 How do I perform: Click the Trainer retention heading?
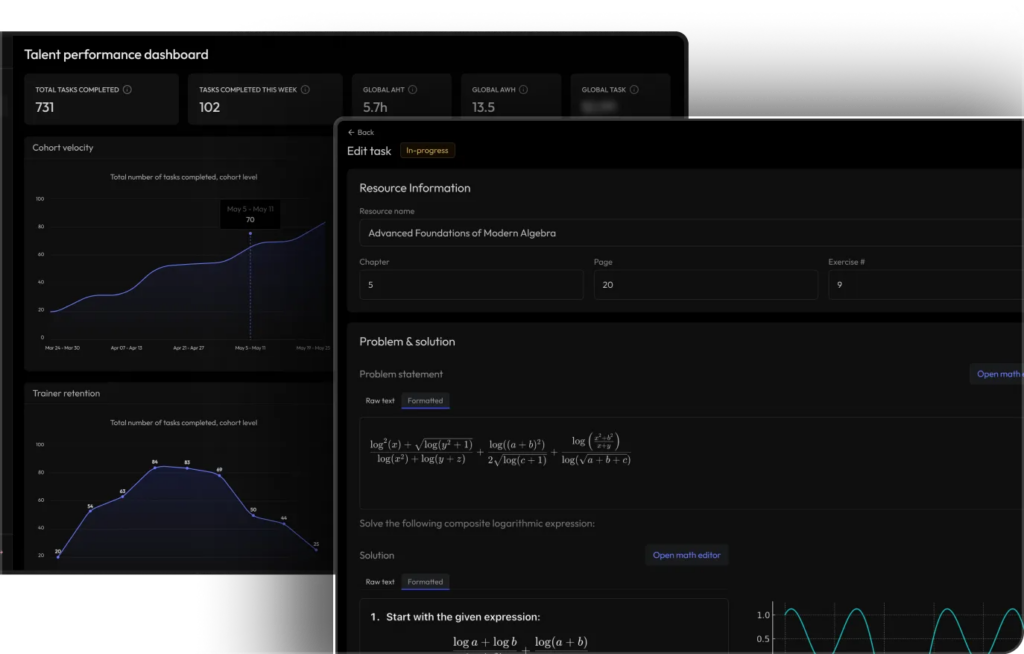point(66,393)
